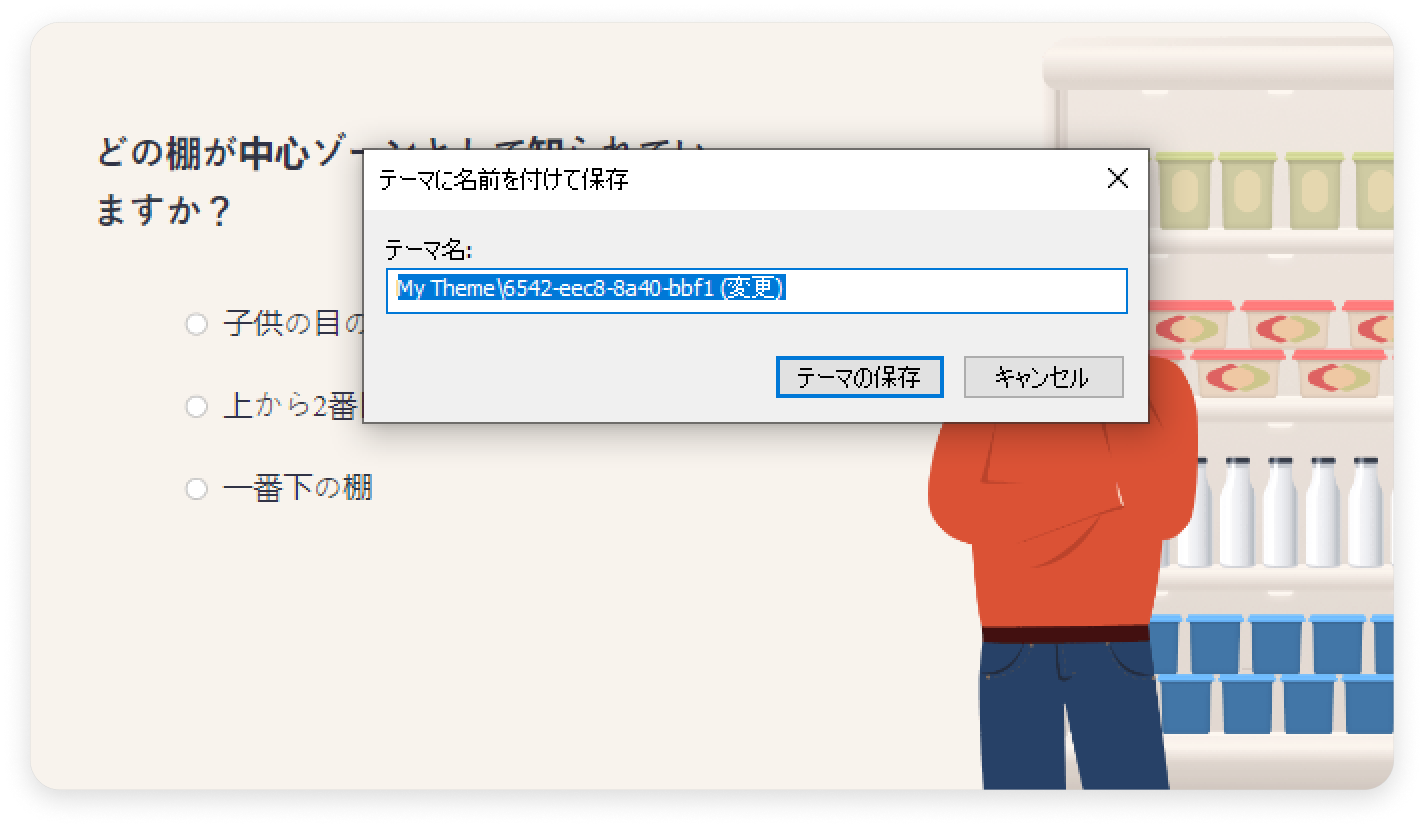Choose the 上から2番 radio option
This screenshot has width=1424, height=828.
click(x=197, y=407)
